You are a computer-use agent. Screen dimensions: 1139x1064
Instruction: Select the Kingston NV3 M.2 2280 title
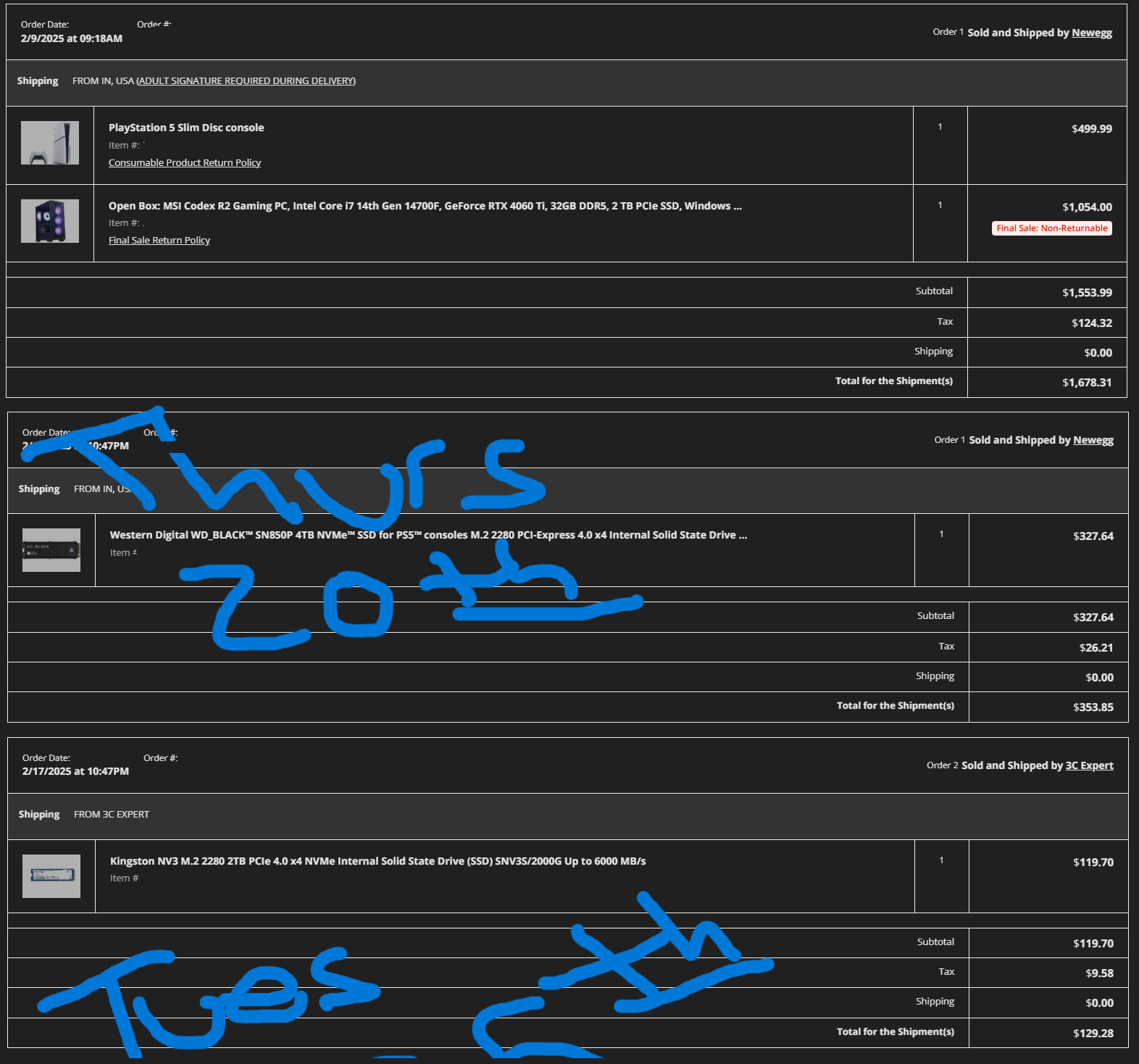[377, 861]
